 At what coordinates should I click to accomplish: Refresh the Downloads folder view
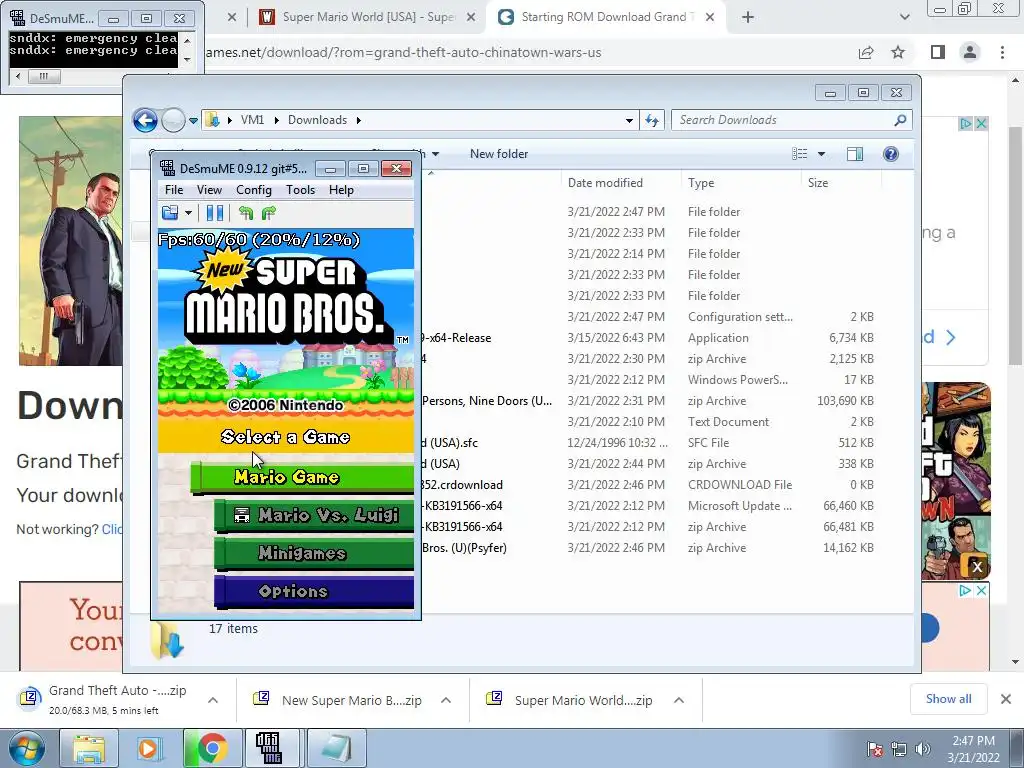[x=652, y=120]
